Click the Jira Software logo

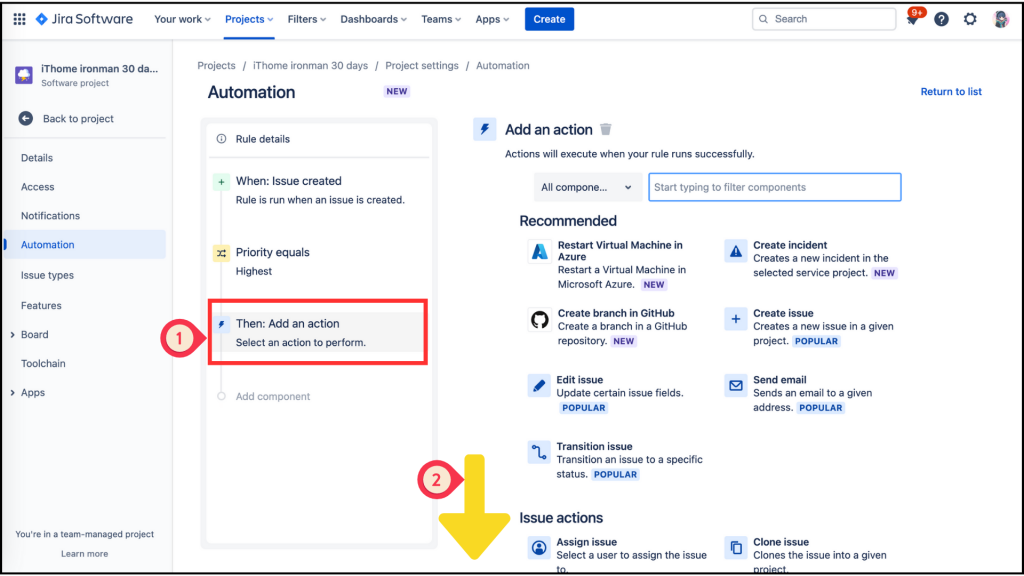tap(84, 19)
